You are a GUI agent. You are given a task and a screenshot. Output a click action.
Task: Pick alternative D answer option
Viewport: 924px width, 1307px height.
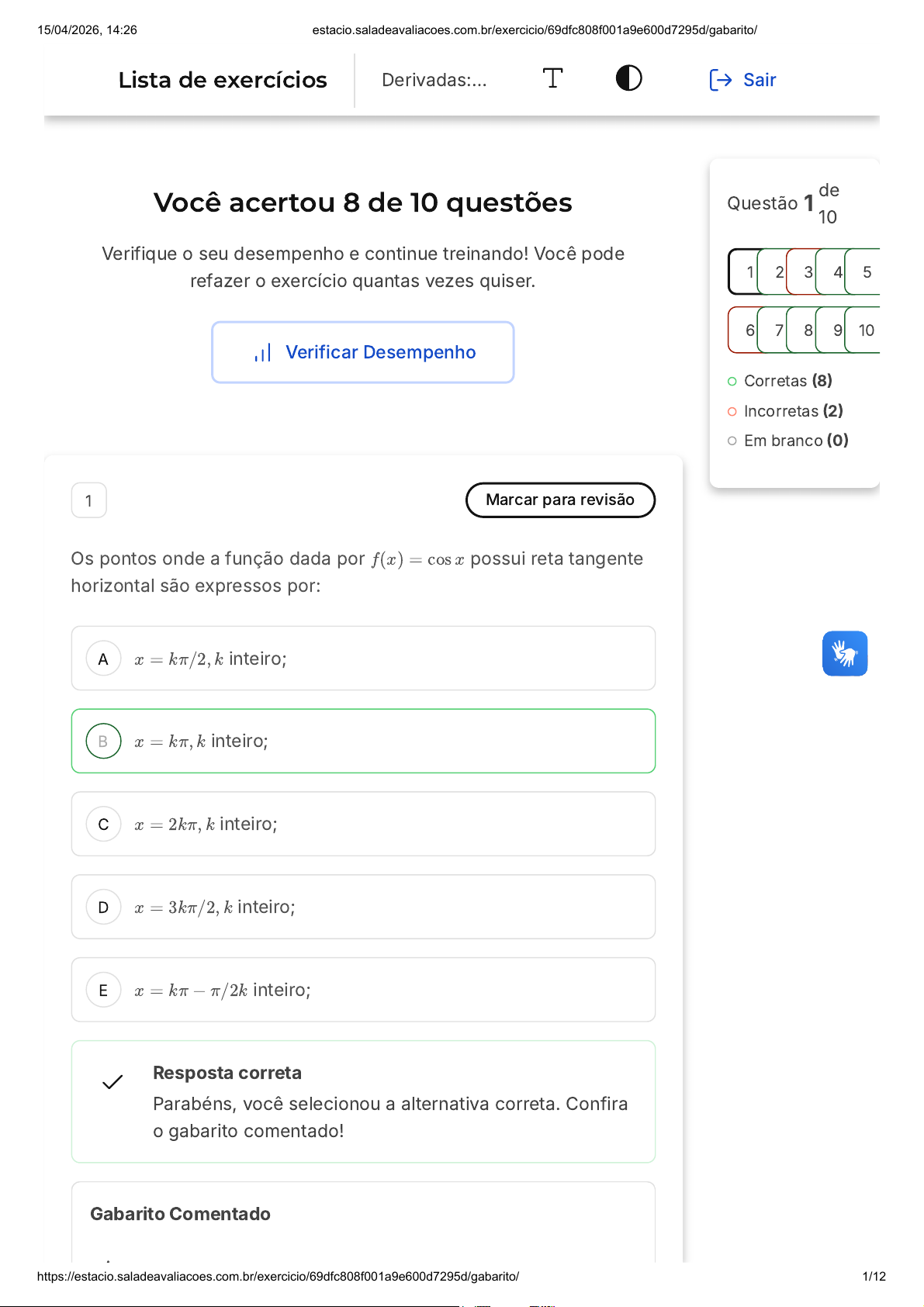[104, 908]
